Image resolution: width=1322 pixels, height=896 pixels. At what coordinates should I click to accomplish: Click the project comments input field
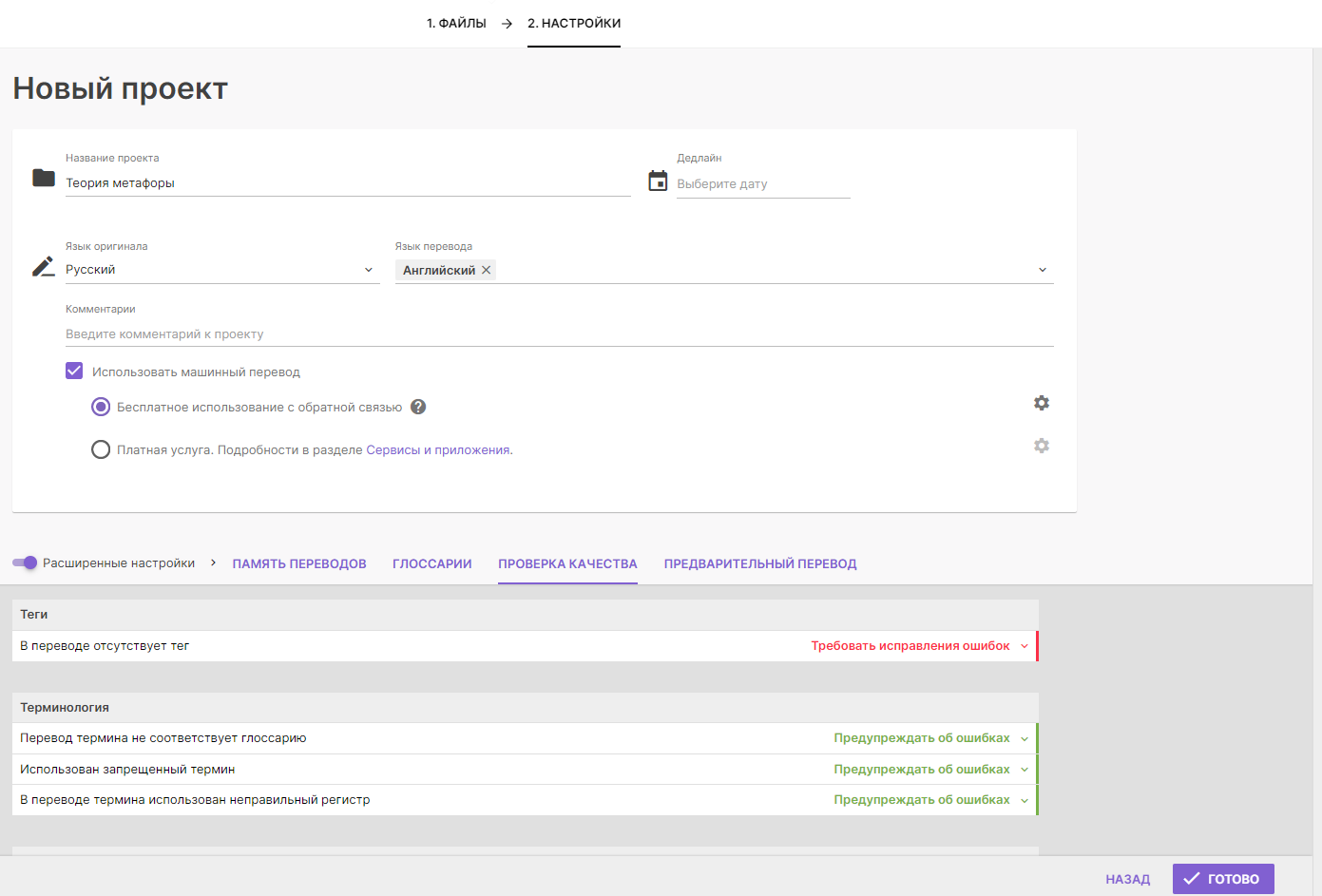click(560, 334)
